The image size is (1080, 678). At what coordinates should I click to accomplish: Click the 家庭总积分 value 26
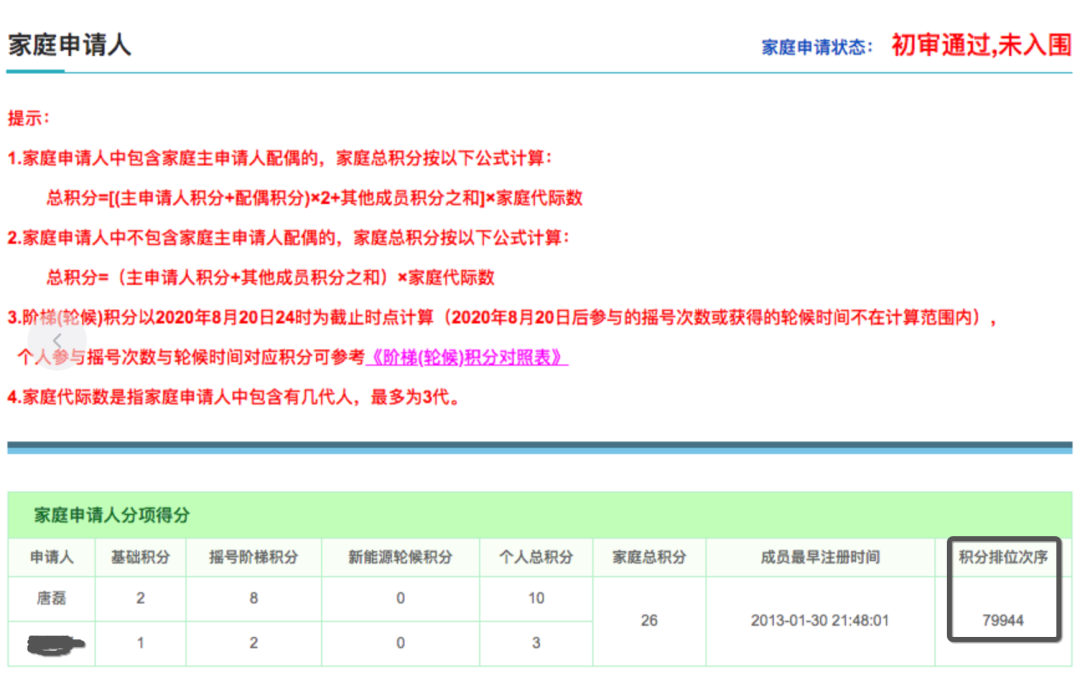tap(649, 620)
